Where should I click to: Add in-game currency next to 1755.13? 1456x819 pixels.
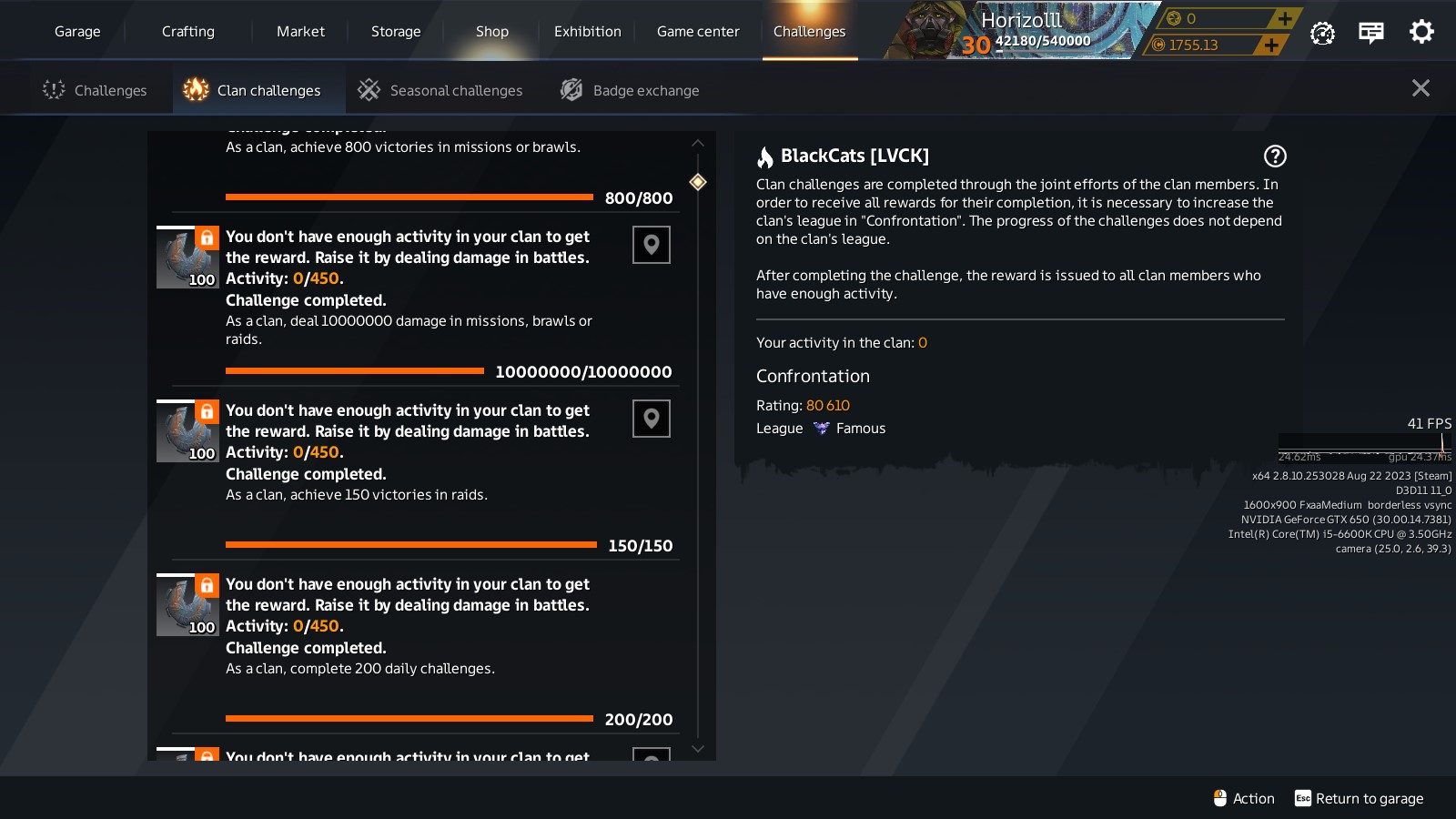(1271, 45)
